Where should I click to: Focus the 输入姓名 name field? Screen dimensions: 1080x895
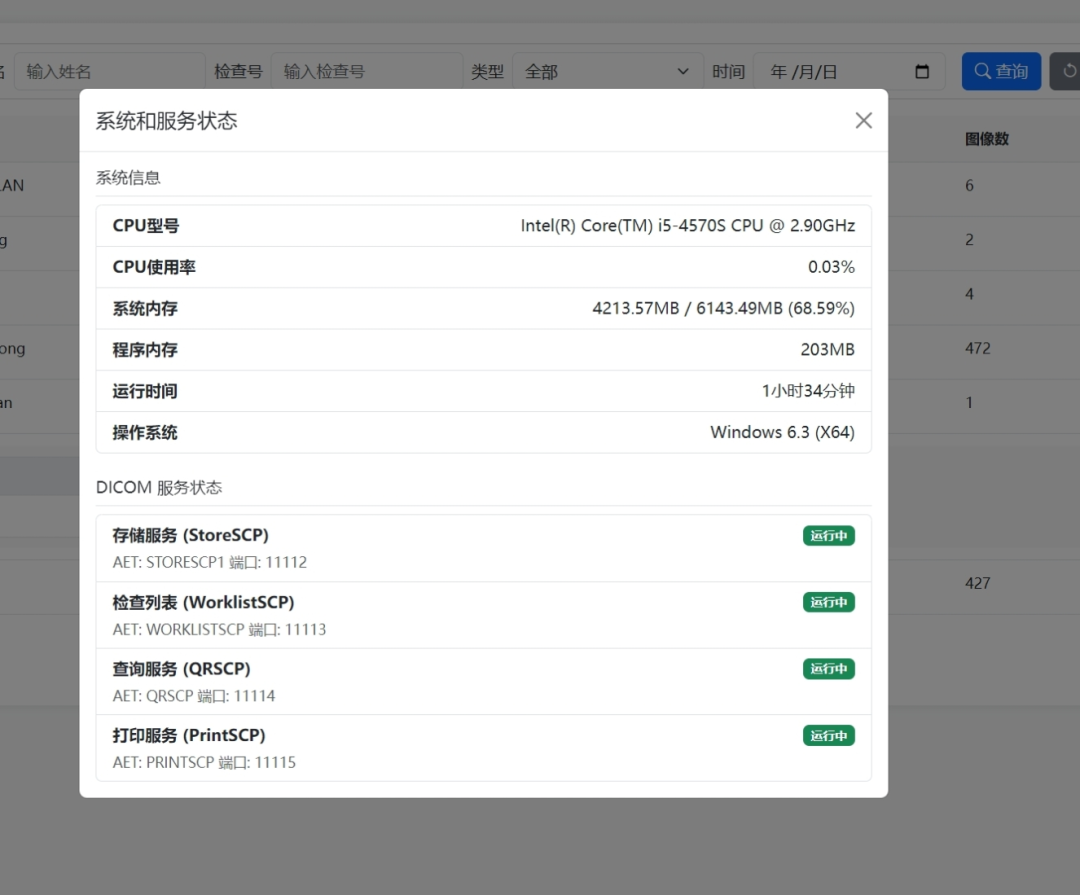point(108,72)
